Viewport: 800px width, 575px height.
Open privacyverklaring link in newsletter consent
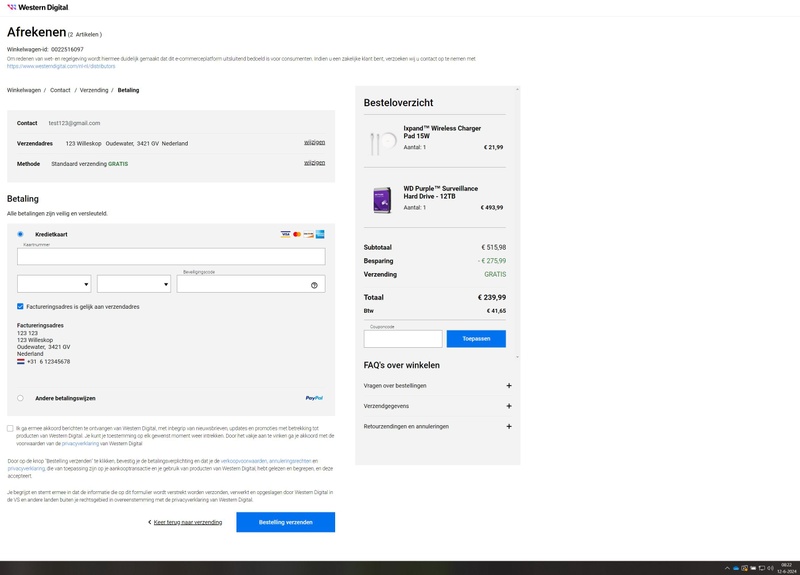tap(80, 444)
